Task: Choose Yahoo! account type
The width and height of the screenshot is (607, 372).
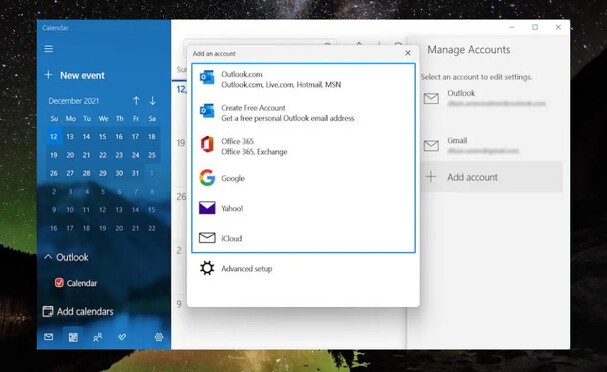Action: pyautogui.click(x=303, y=208)
